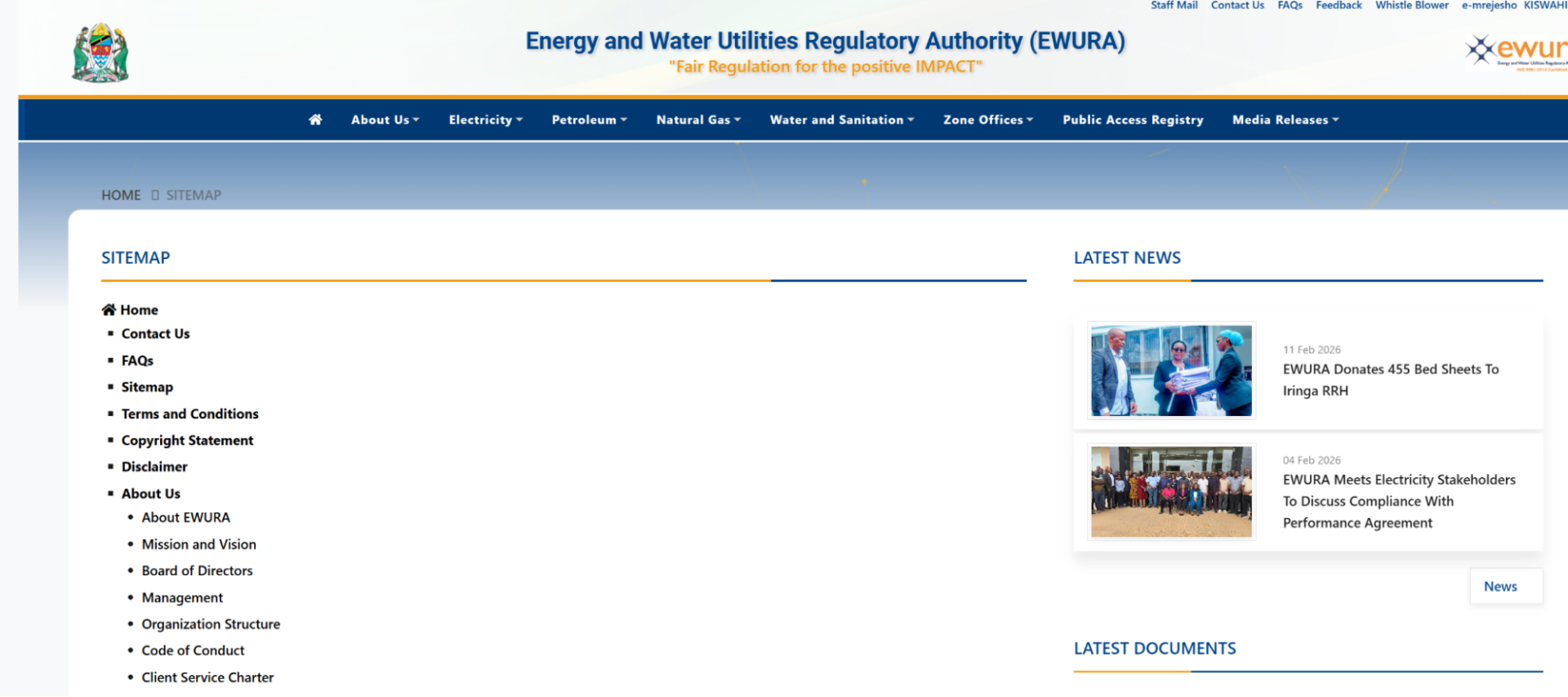
Task: Expand the Petroleum navigation dropdown
Action: click(589, 120)
